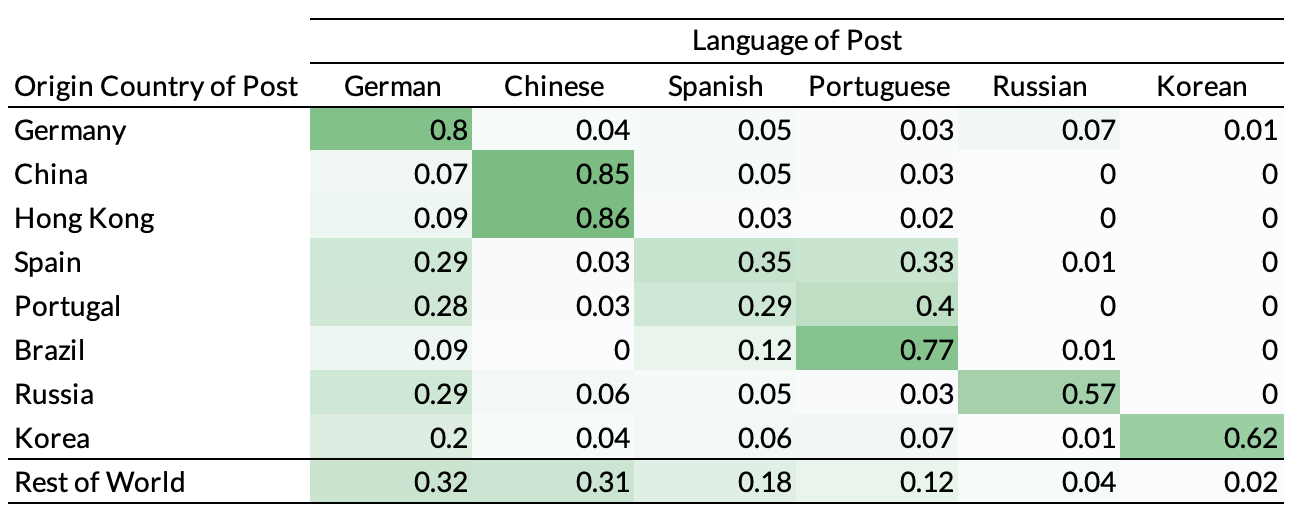Select the Rest of World row label
This screenshot has height=518, width=1298.
100,482
